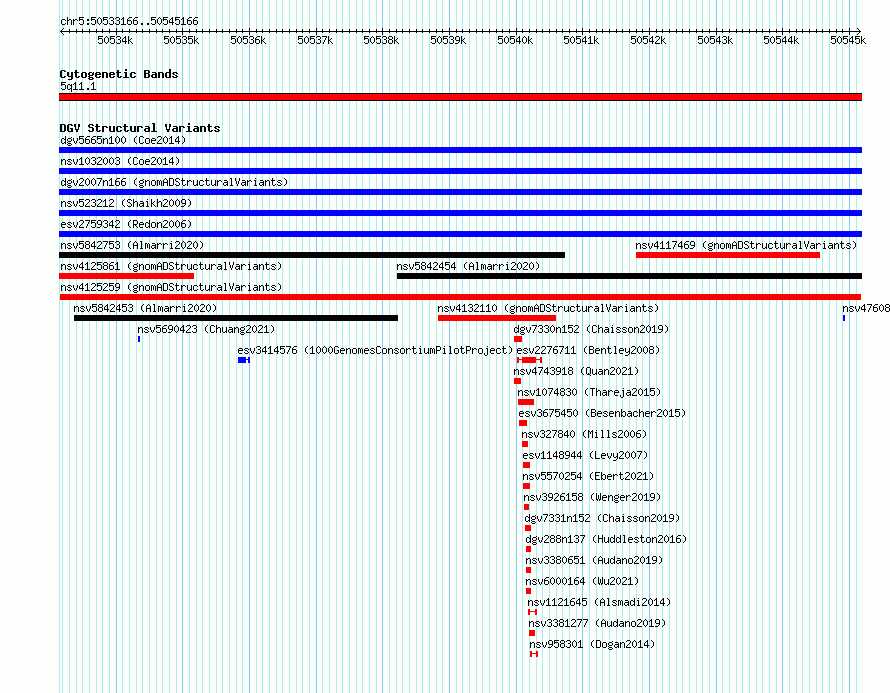The width and height of the screenshot is (890, 693).
Task: Open variant nsv1074830 (Thareja2015) label
Action: pos(589,392)
